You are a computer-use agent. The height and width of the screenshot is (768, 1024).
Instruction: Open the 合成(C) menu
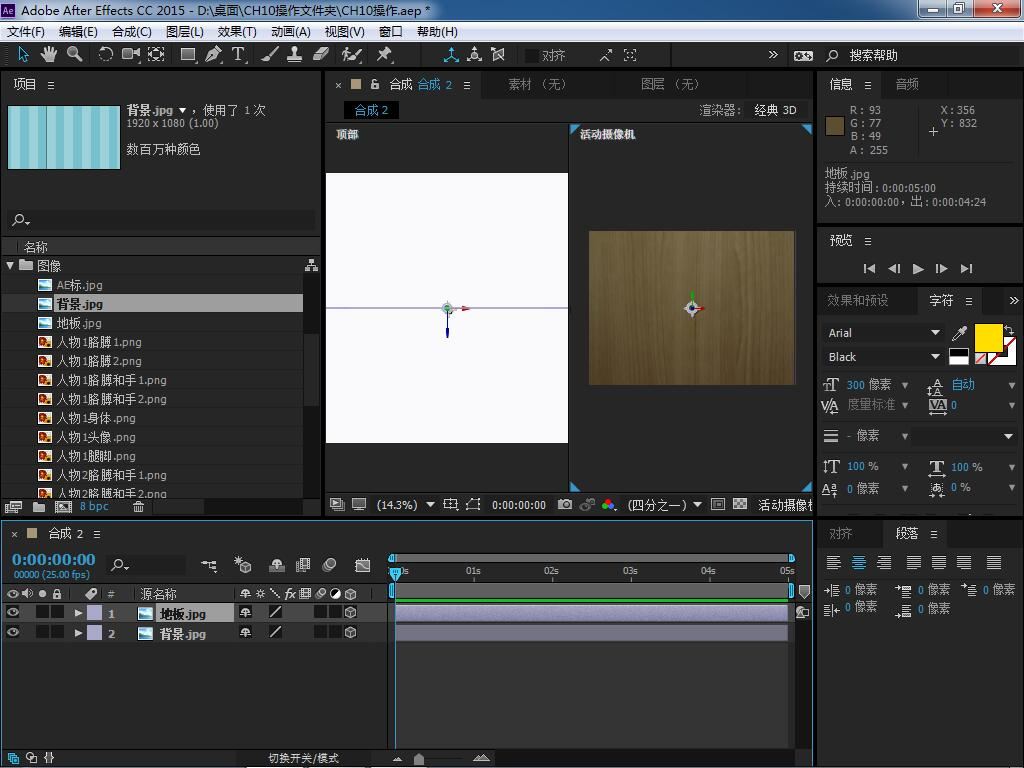coord(131,31)
